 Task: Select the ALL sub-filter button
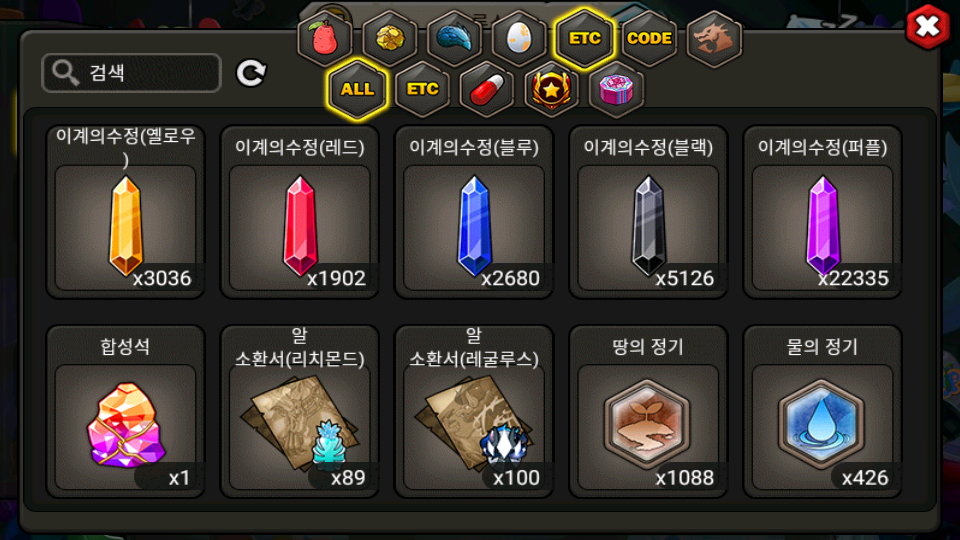coord(358,89)
